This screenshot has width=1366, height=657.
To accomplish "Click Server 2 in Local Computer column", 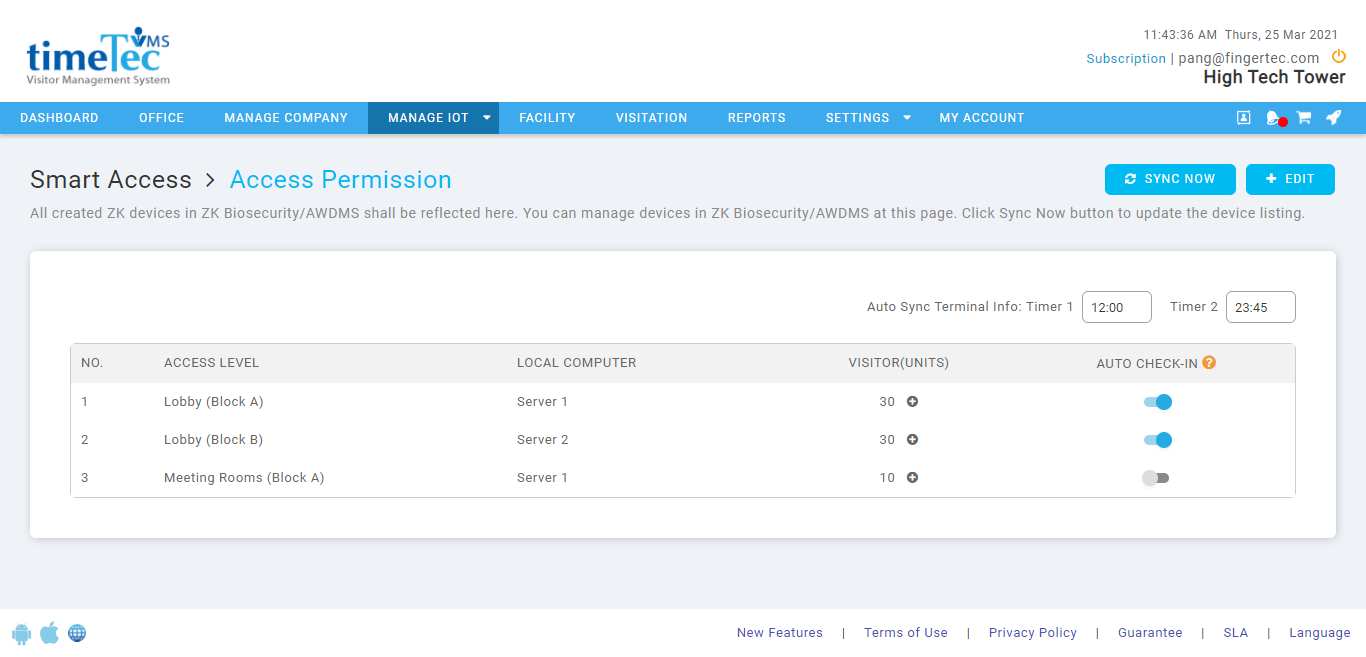I will click(542, 440).
